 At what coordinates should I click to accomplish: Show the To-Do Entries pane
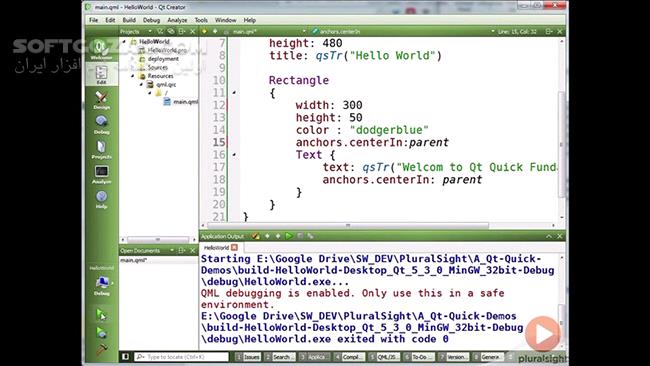point(419,357)
